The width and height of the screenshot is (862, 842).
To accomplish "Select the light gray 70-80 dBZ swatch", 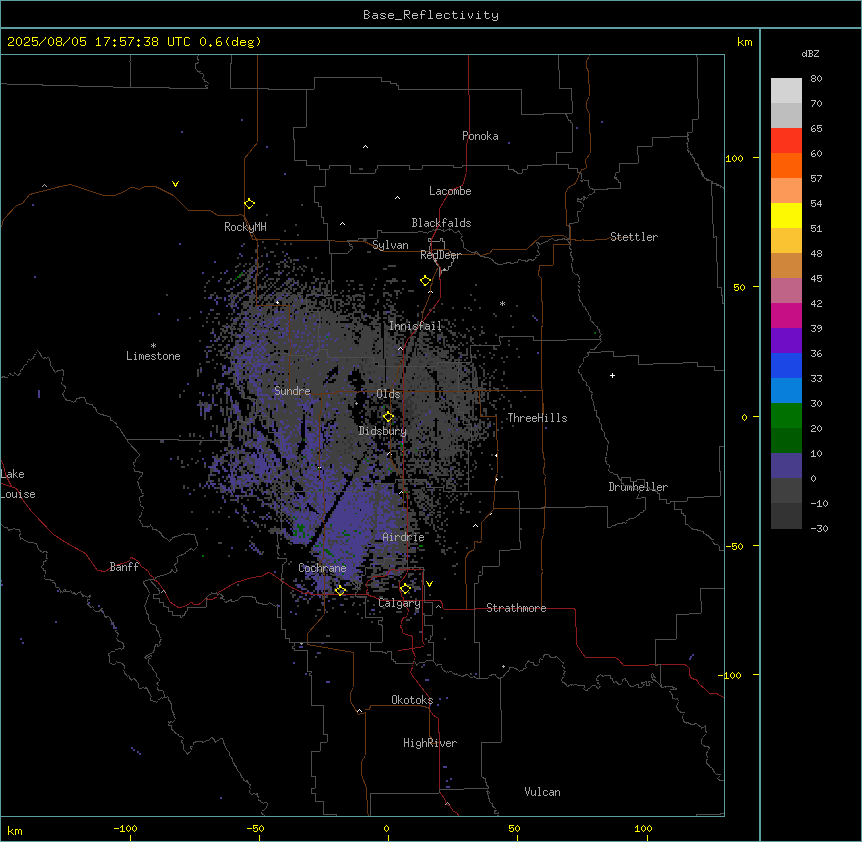I will click(x=786, y=91).
